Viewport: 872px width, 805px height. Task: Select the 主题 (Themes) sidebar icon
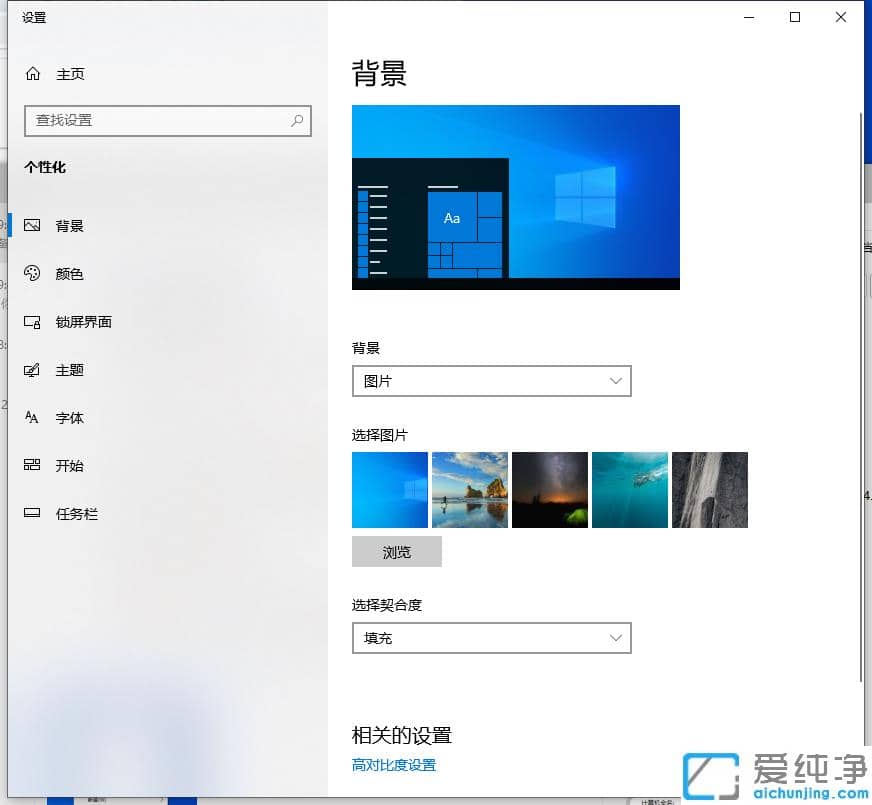coord(32,369)
